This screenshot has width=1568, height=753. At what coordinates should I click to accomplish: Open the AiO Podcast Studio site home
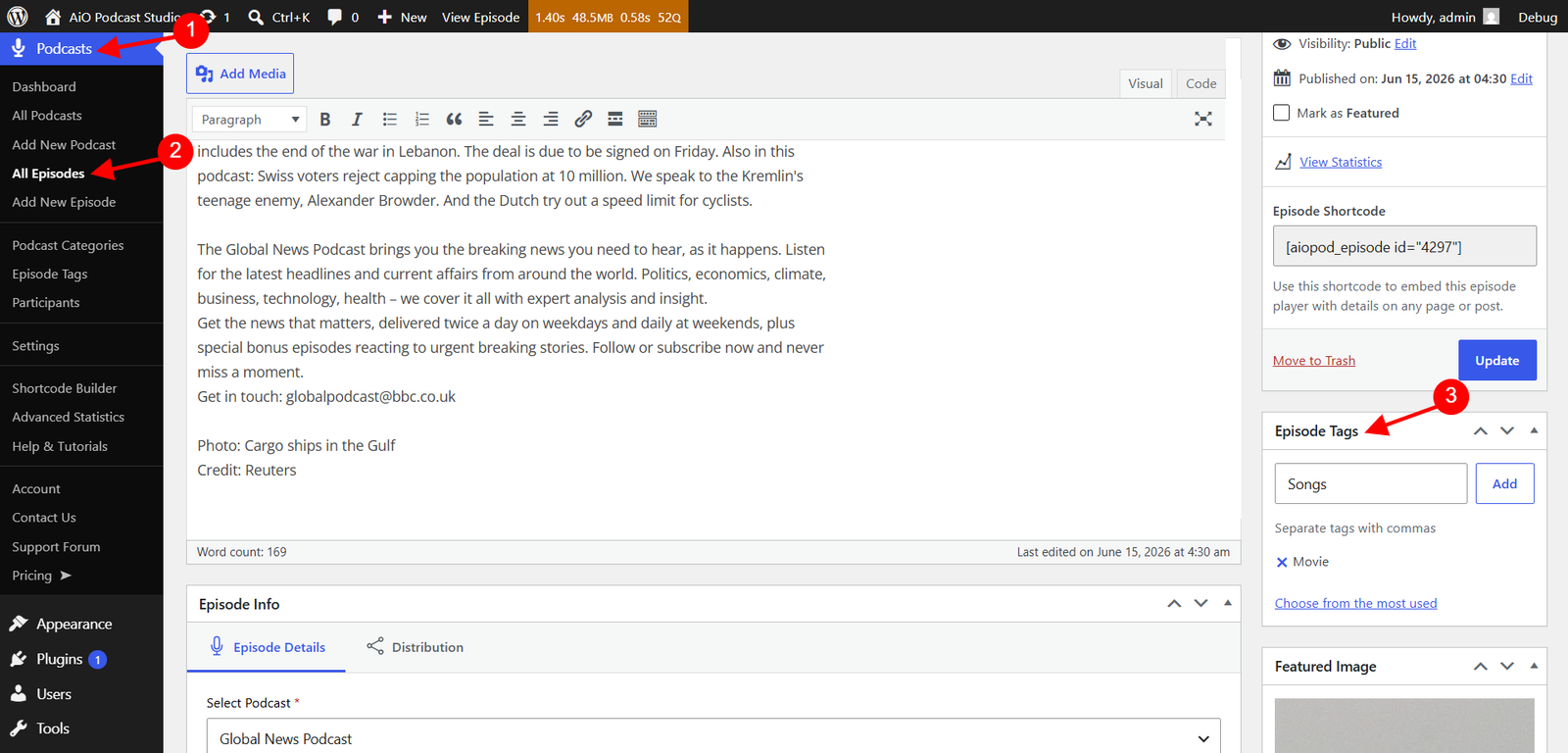pyautogui.click(x=113, y=17)
